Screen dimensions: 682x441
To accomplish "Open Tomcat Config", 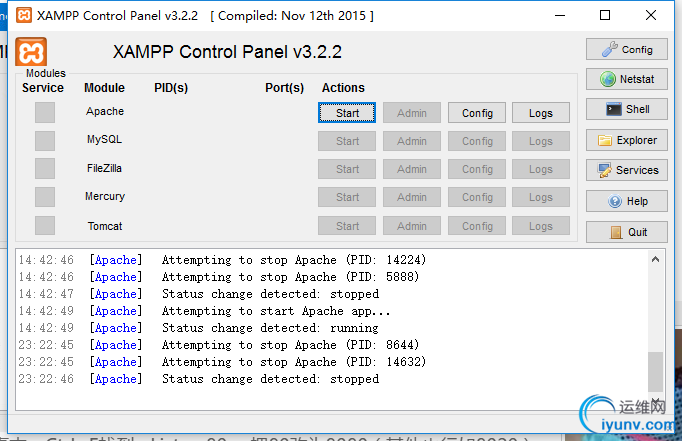I will 477,226.
